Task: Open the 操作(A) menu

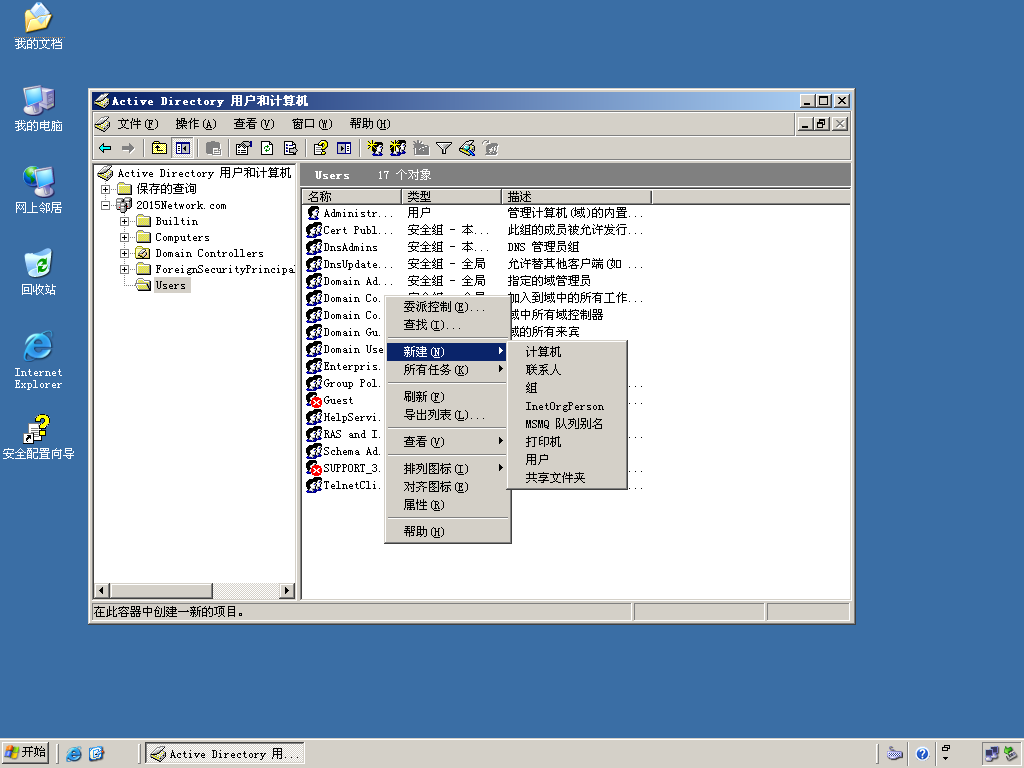Action: pyautogui.click(x=195, y=123)
